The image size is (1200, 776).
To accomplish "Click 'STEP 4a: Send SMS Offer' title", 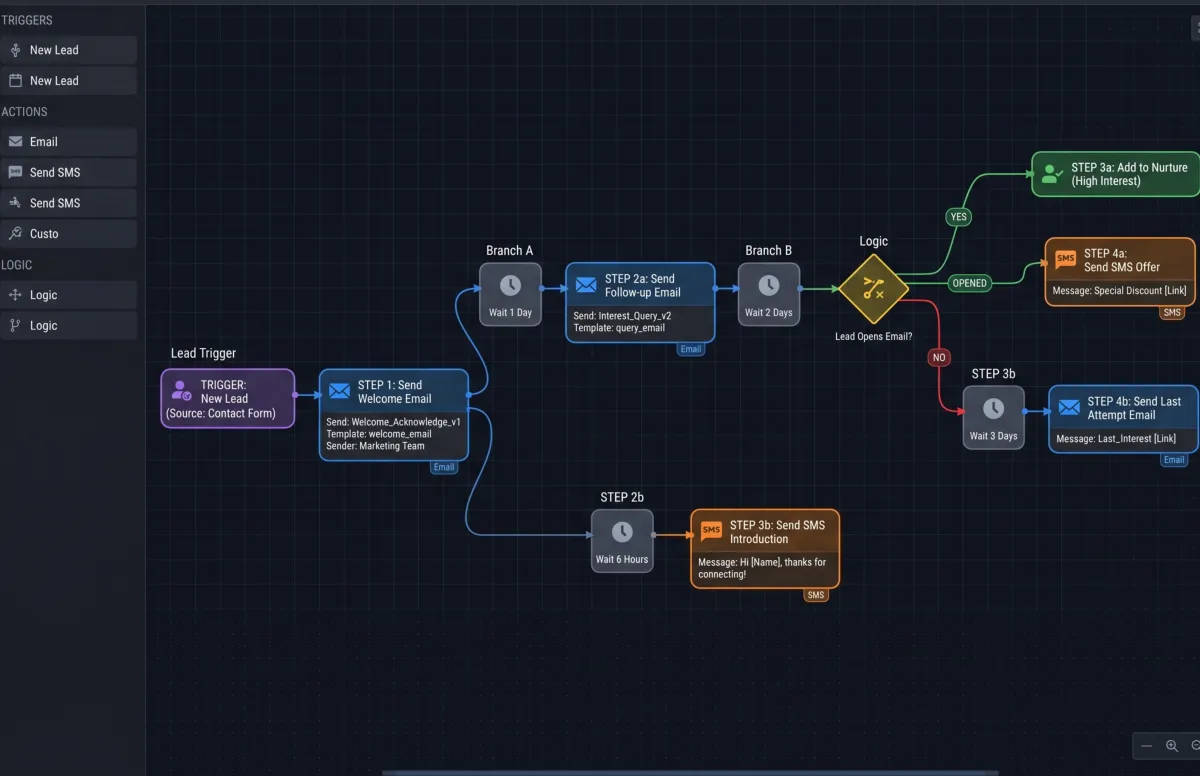I will (x=1122, y=261).
